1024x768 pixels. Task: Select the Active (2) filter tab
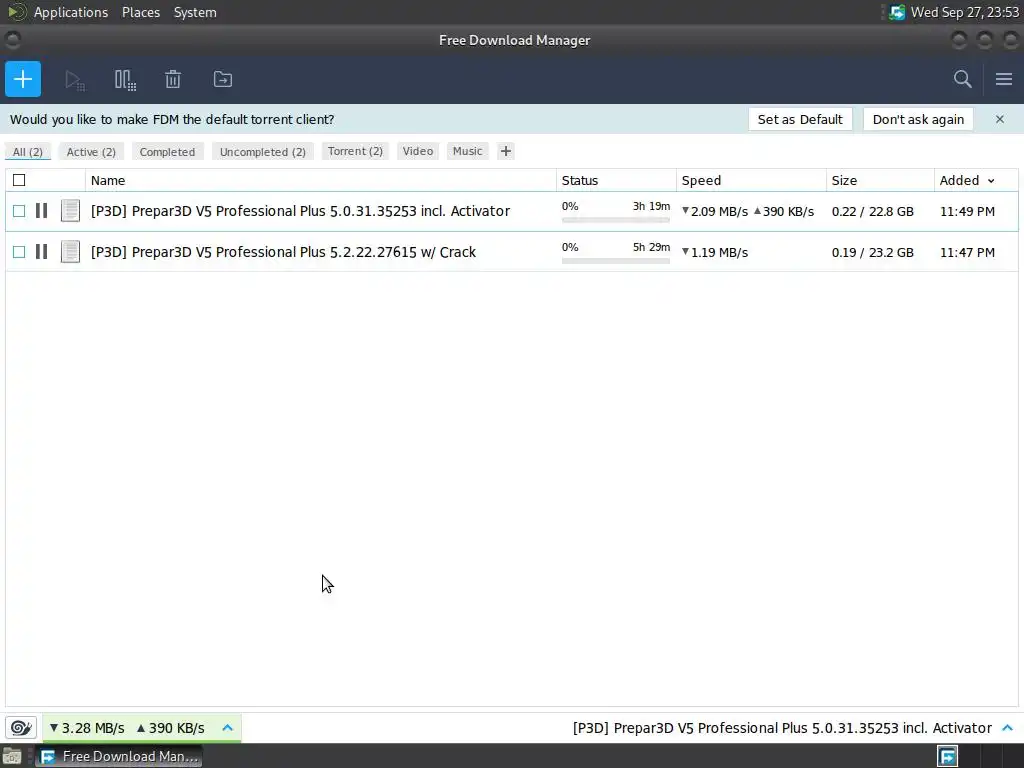[x=91, y=152]
